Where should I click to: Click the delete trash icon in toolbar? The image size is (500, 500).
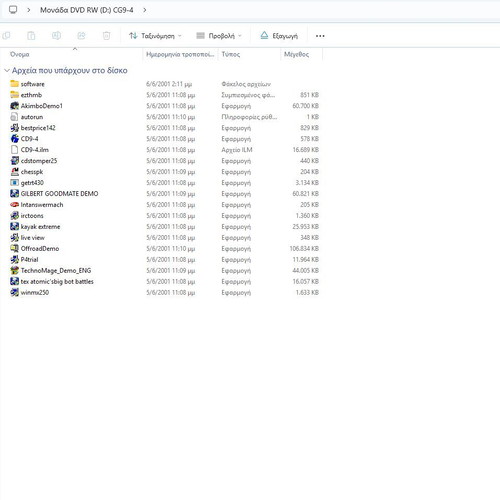(x=106, y=36)
